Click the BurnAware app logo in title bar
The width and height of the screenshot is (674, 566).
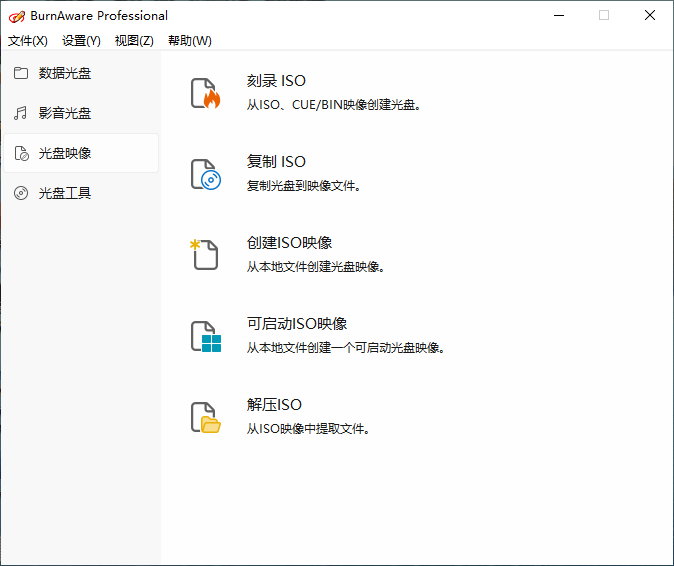(17, 16)
